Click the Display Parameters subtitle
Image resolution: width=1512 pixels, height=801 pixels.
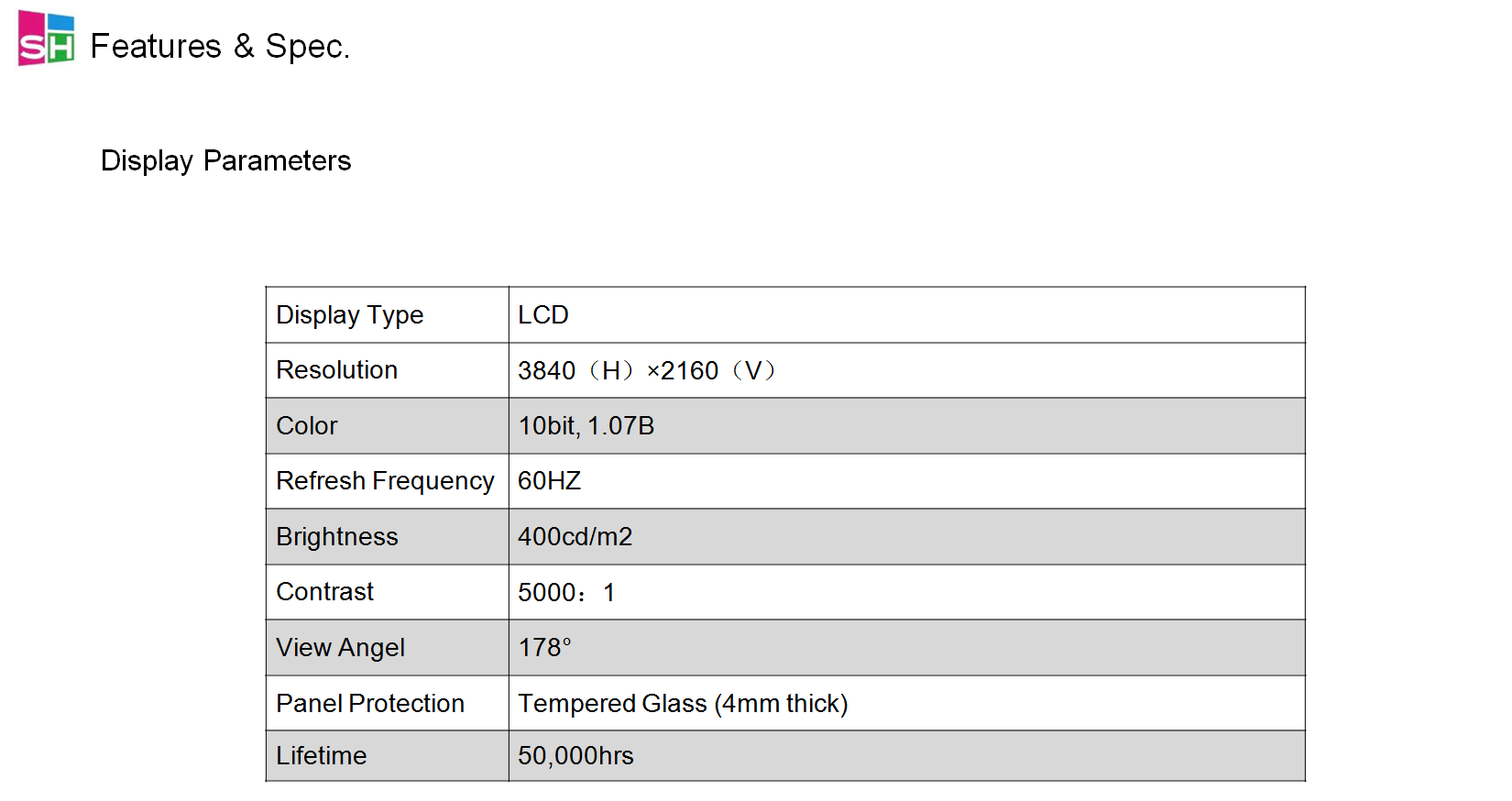click(225, 160)
